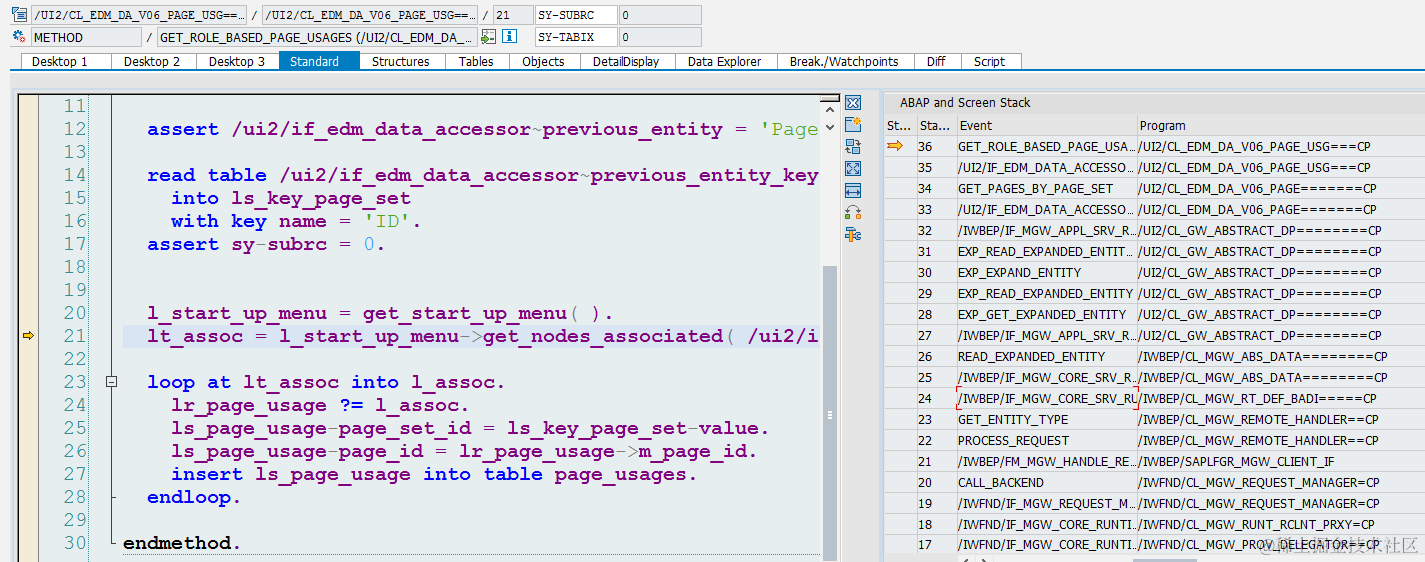
Task: Click program /IWFND/CL_MGW_RUNT_RCLNT_PRXY=CP
Action: point(1256,524)
